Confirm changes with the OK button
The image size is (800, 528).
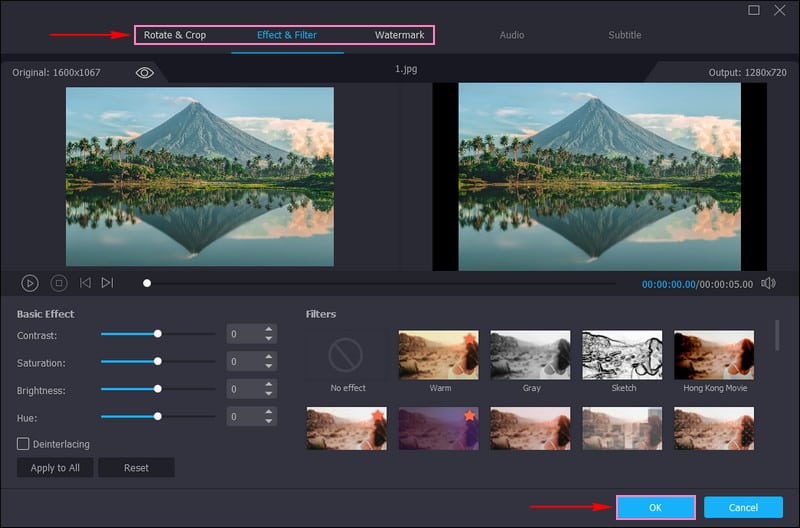coord(655,508)
